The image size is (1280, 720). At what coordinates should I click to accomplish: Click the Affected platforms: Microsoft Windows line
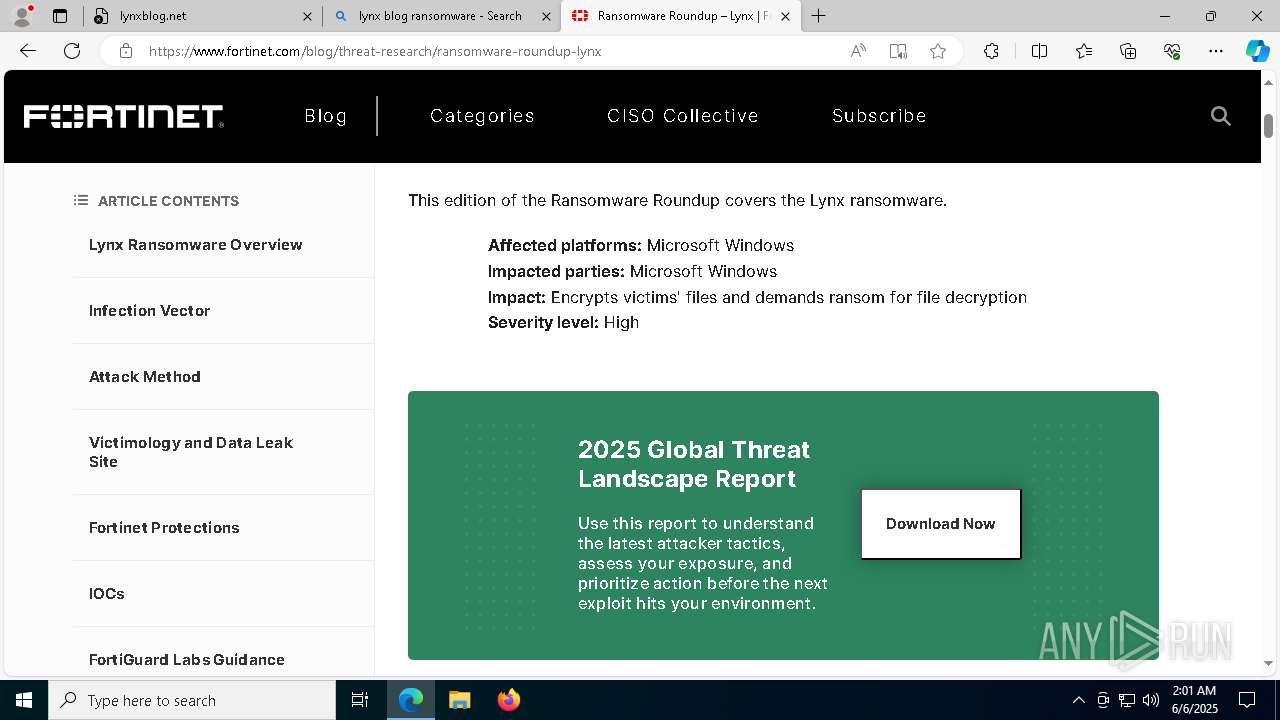coord(641,245)
